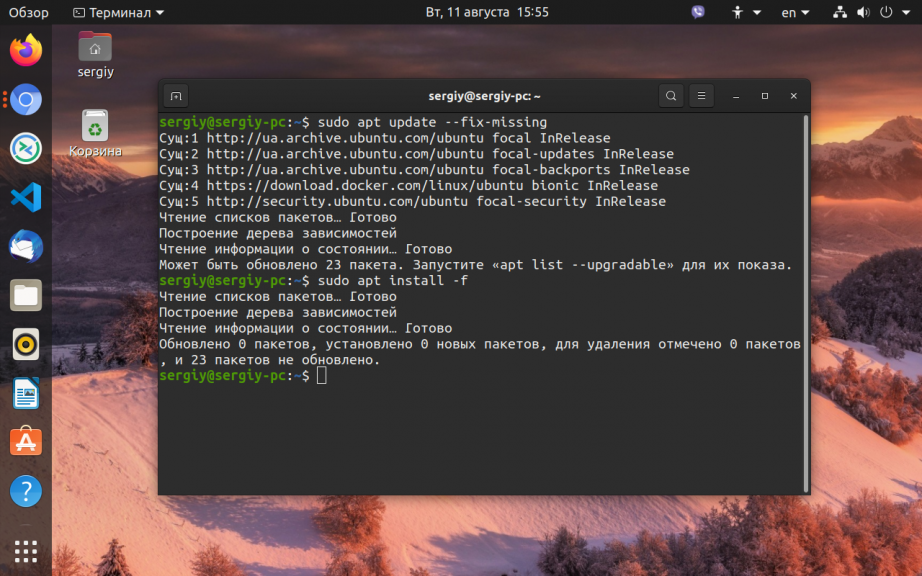Show the applications grid
Image resolution: width=922 pixels, height=576 pixels.
click(26, 550)
